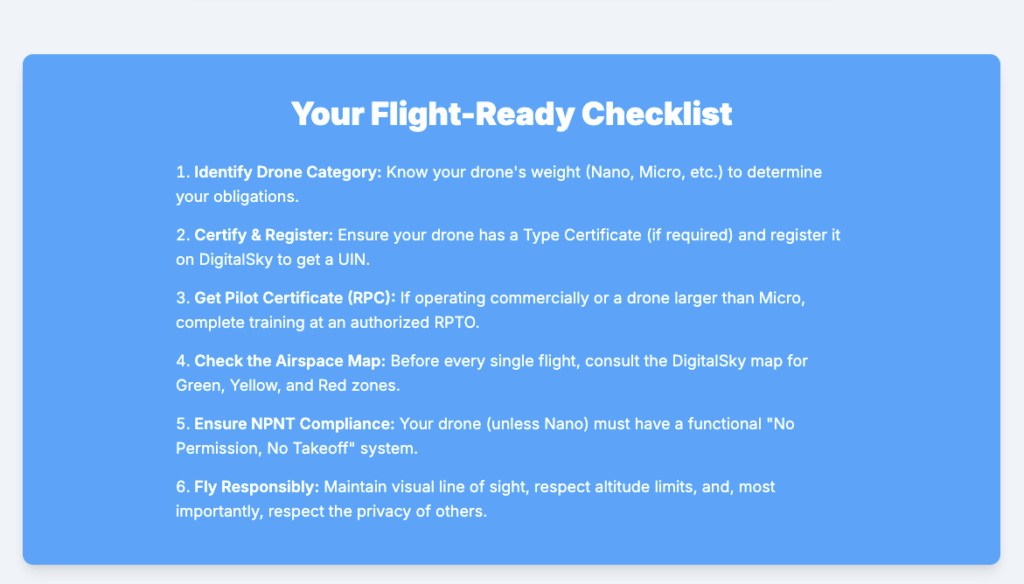Click the "1." list number
Viewport: 1024px width, 584px height.
point(182,172)
